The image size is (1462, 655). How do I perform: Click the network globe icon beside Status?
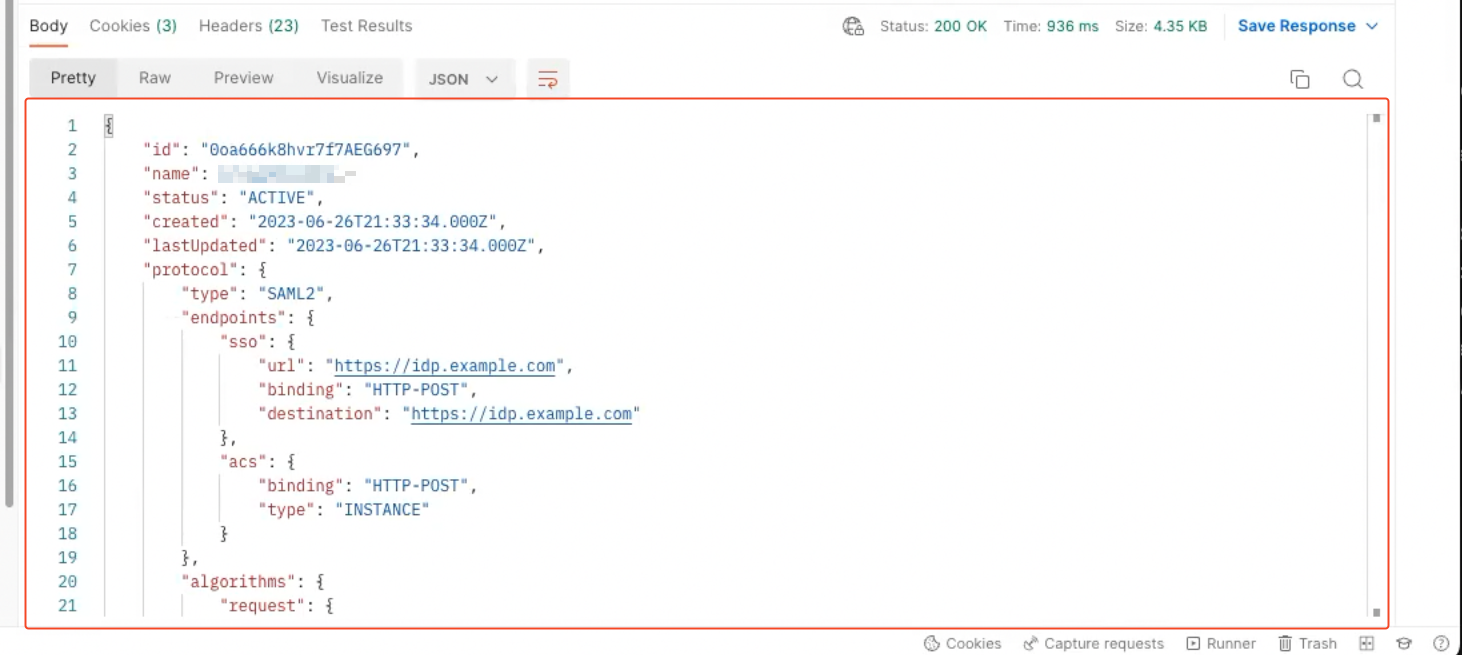[x=853, y=26]
